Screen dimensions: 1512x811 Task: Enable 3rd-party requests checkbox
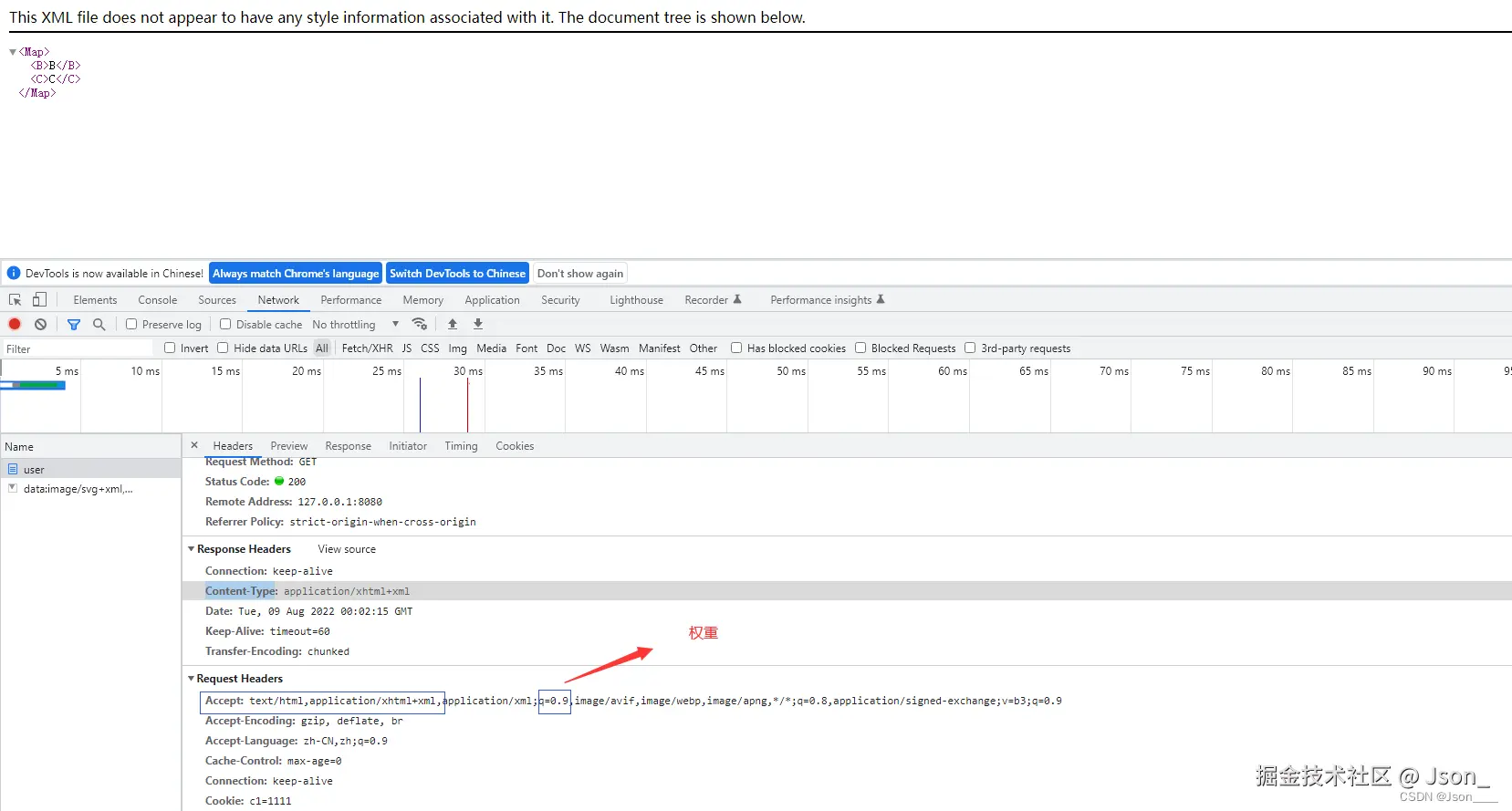pos(970,348)
